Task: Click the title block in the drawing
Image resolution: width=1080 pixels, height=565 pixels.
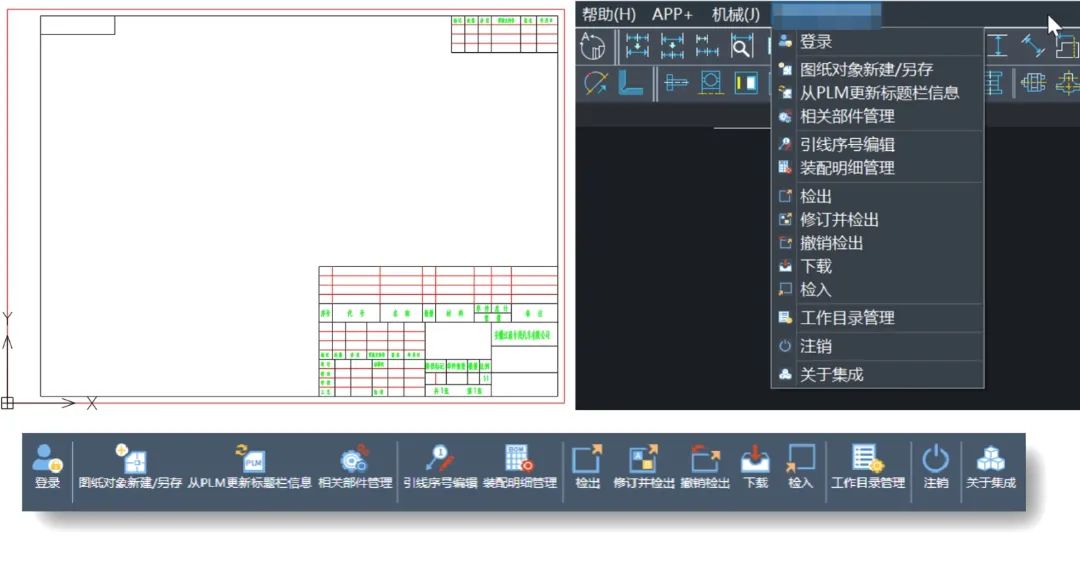Action: click(x=438, y=332)
